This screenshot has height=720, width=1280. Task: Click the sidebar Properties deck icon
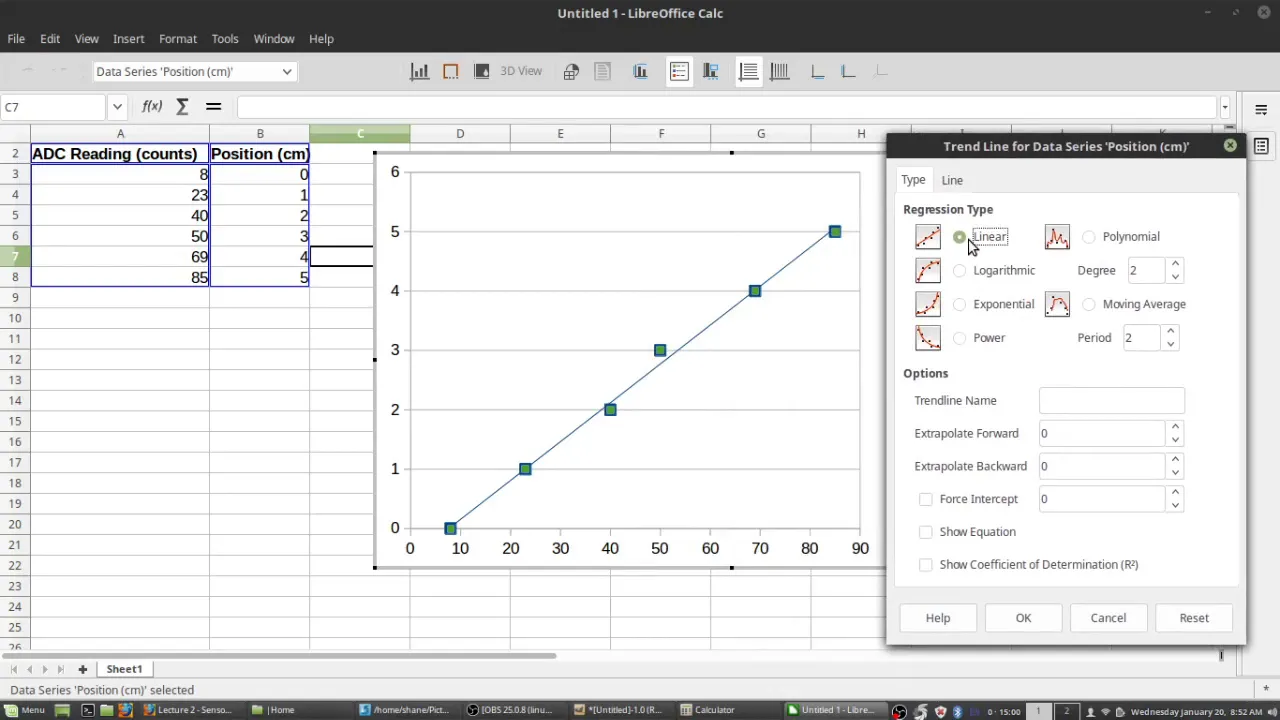coord(1261,146)
